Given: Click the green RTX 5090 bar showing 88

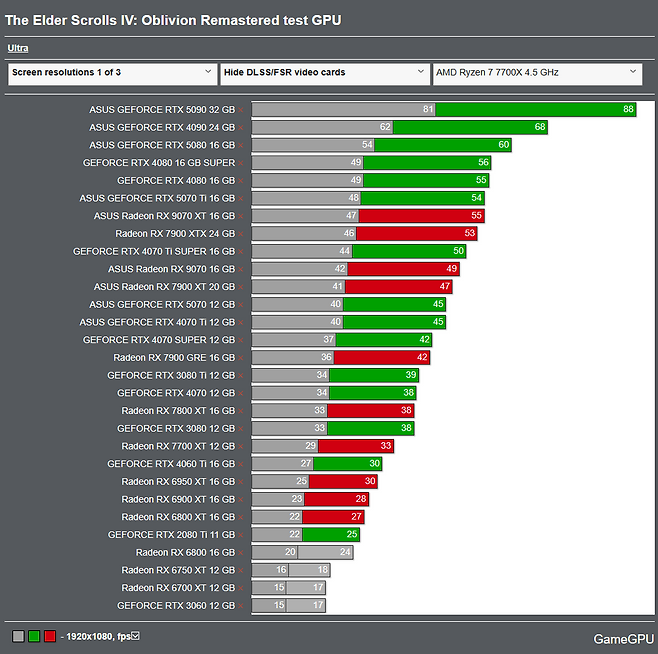Looking at the screenshot, I should pyautogui.click(x=535, y=110).
